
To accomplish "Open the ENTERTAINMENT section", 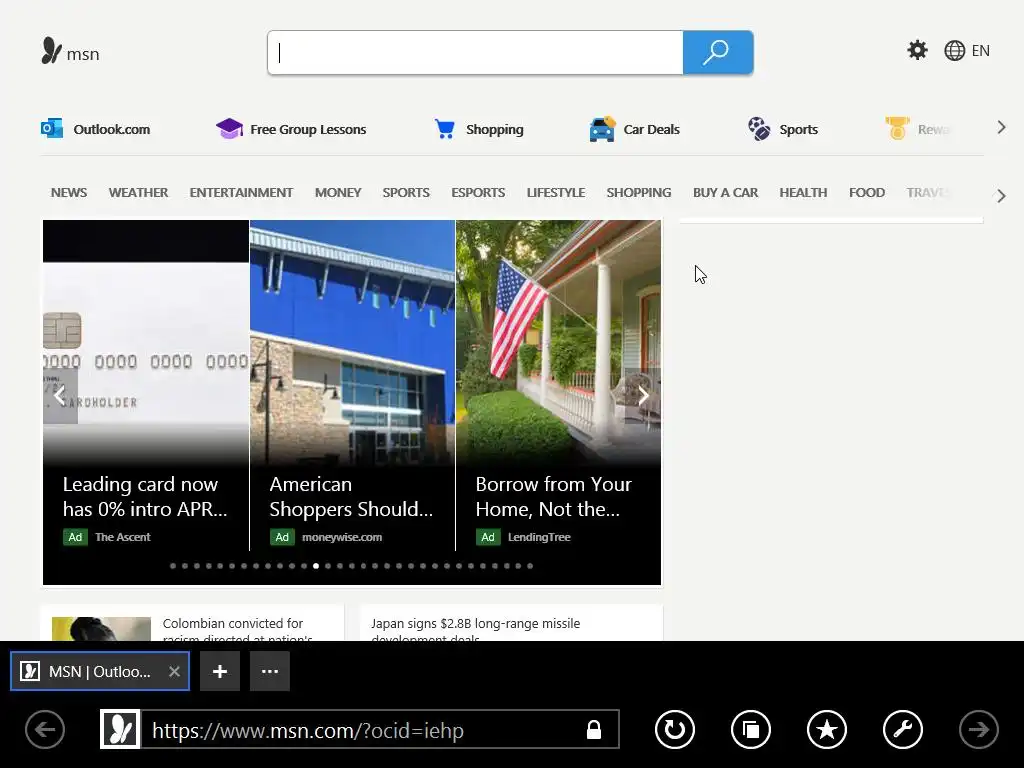I will pyautogui.click(x=241, y=193).
